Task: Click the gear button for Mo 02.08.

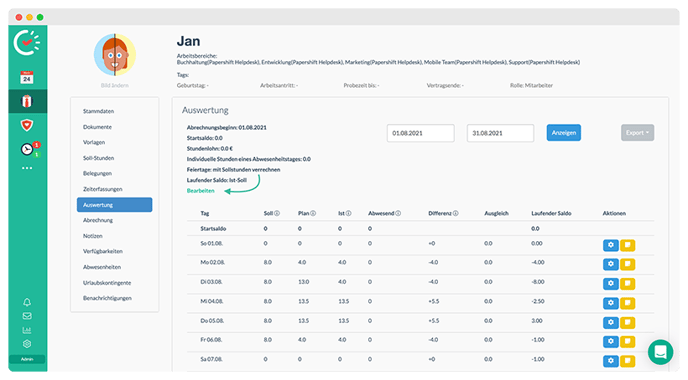Action: point(611,264)
